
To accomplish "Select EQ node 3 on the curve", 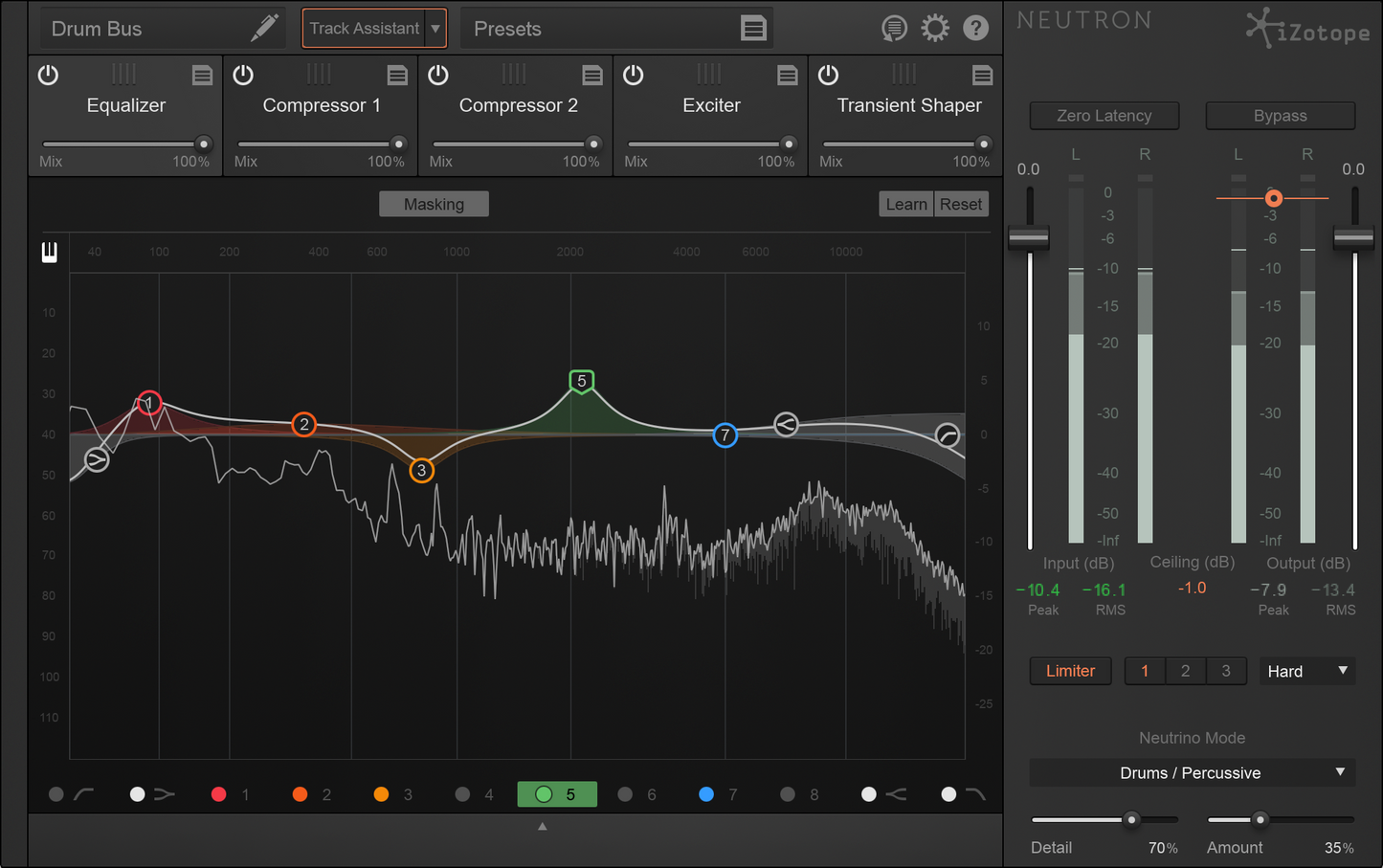I will (421, 470).
